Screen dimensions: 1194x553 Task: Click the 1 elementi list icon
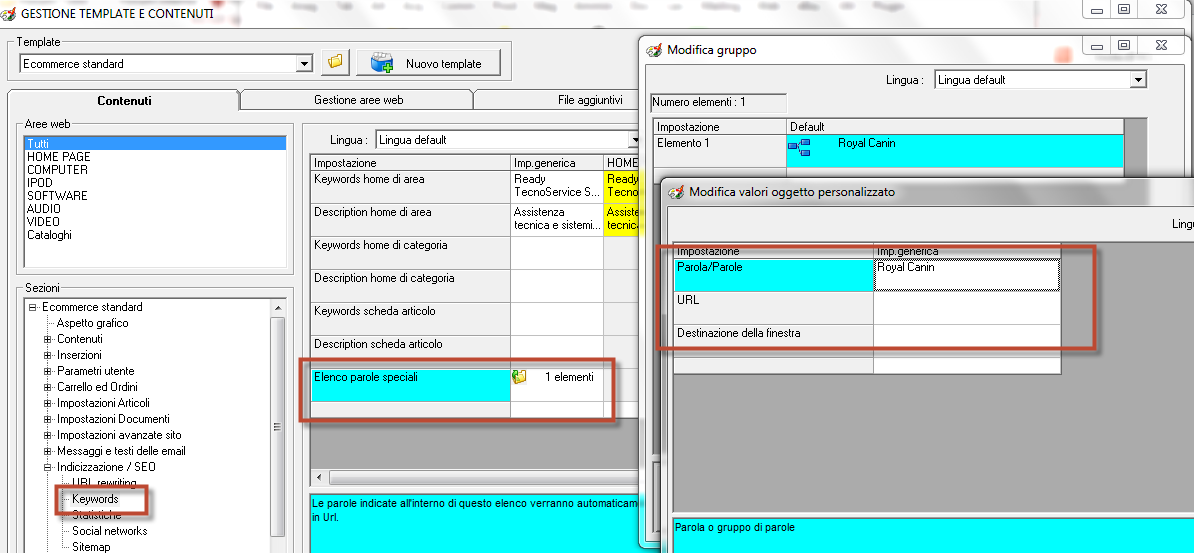519,376
